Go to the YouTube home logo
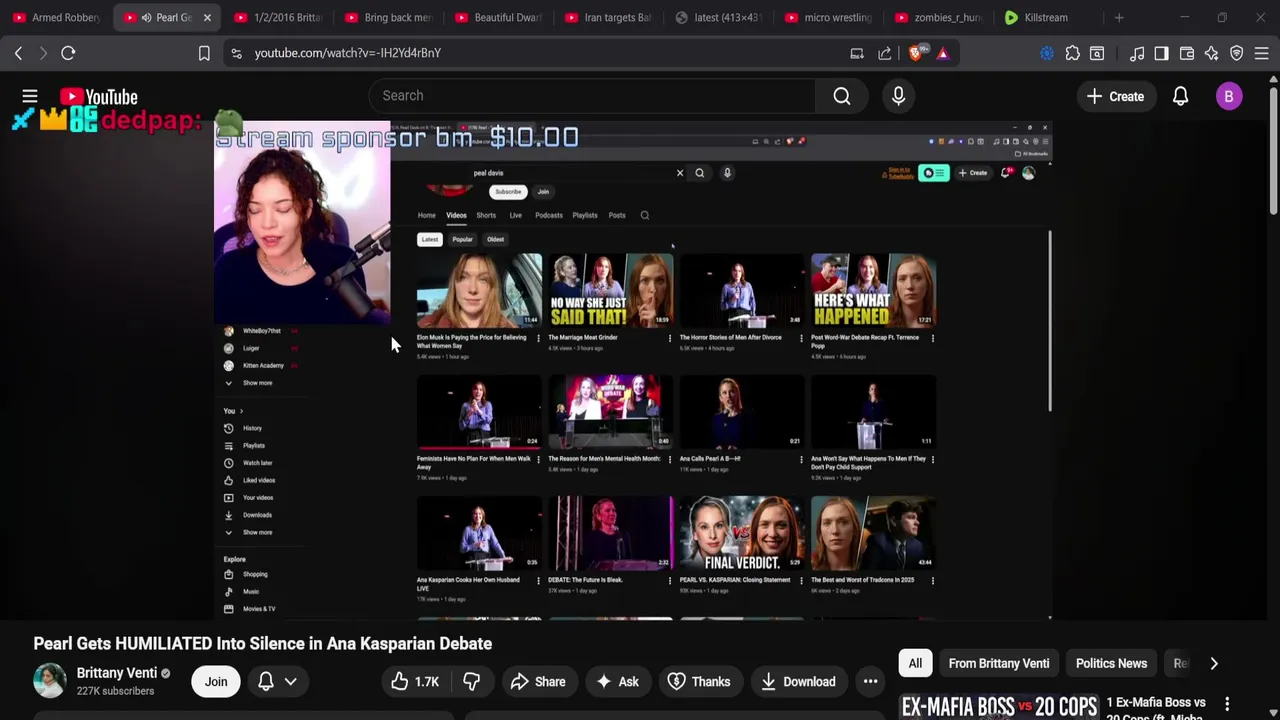1280x720 pixels. pos(98,96)
